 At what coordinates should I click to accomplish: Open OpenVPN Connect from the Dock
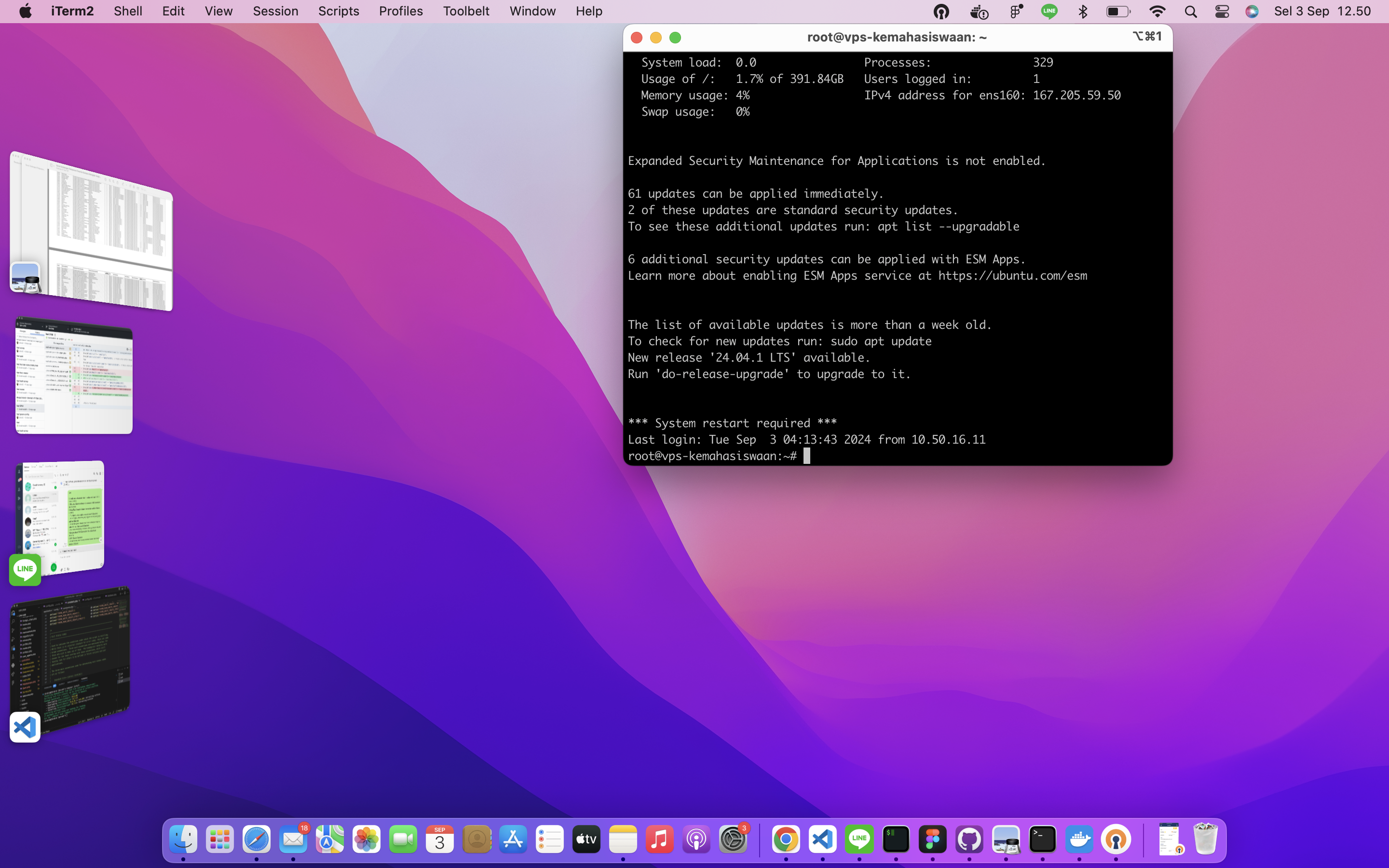click(1116, 839)
